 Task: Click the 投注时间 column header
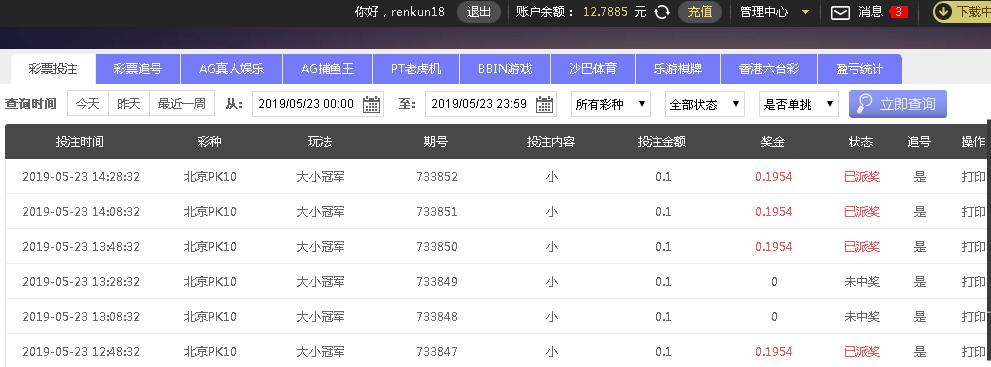pos(80,142)
